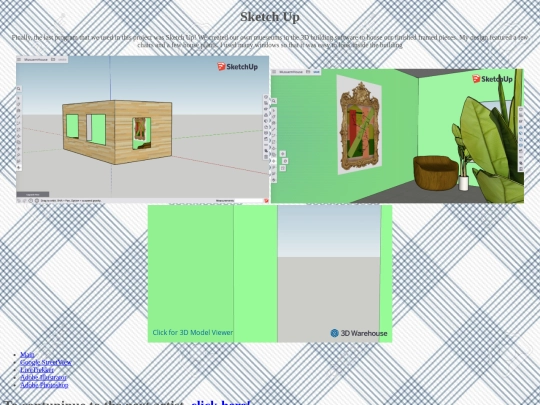Follow the Adobe Photoshop link
540x405 pixels.
(44, 385)
